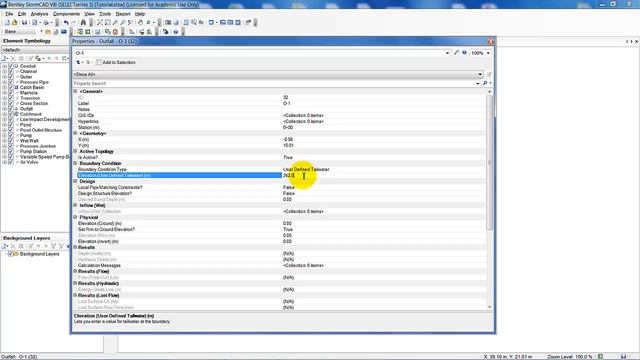
Task: Click New icon in Element Symbology toolbar
Action: tap(4, 58)
